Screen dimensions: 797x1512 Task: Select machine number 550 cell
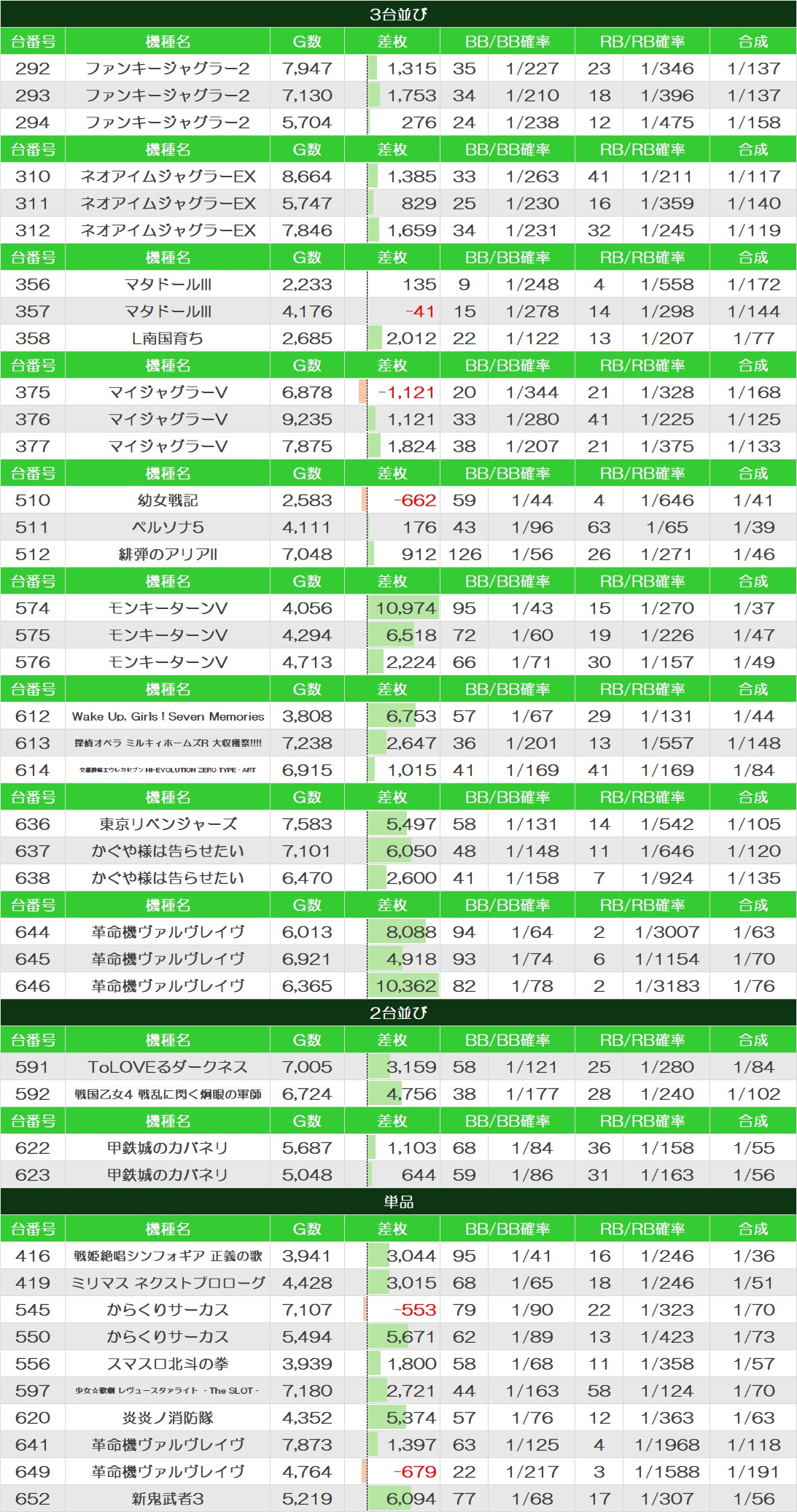coord(33,1337)
